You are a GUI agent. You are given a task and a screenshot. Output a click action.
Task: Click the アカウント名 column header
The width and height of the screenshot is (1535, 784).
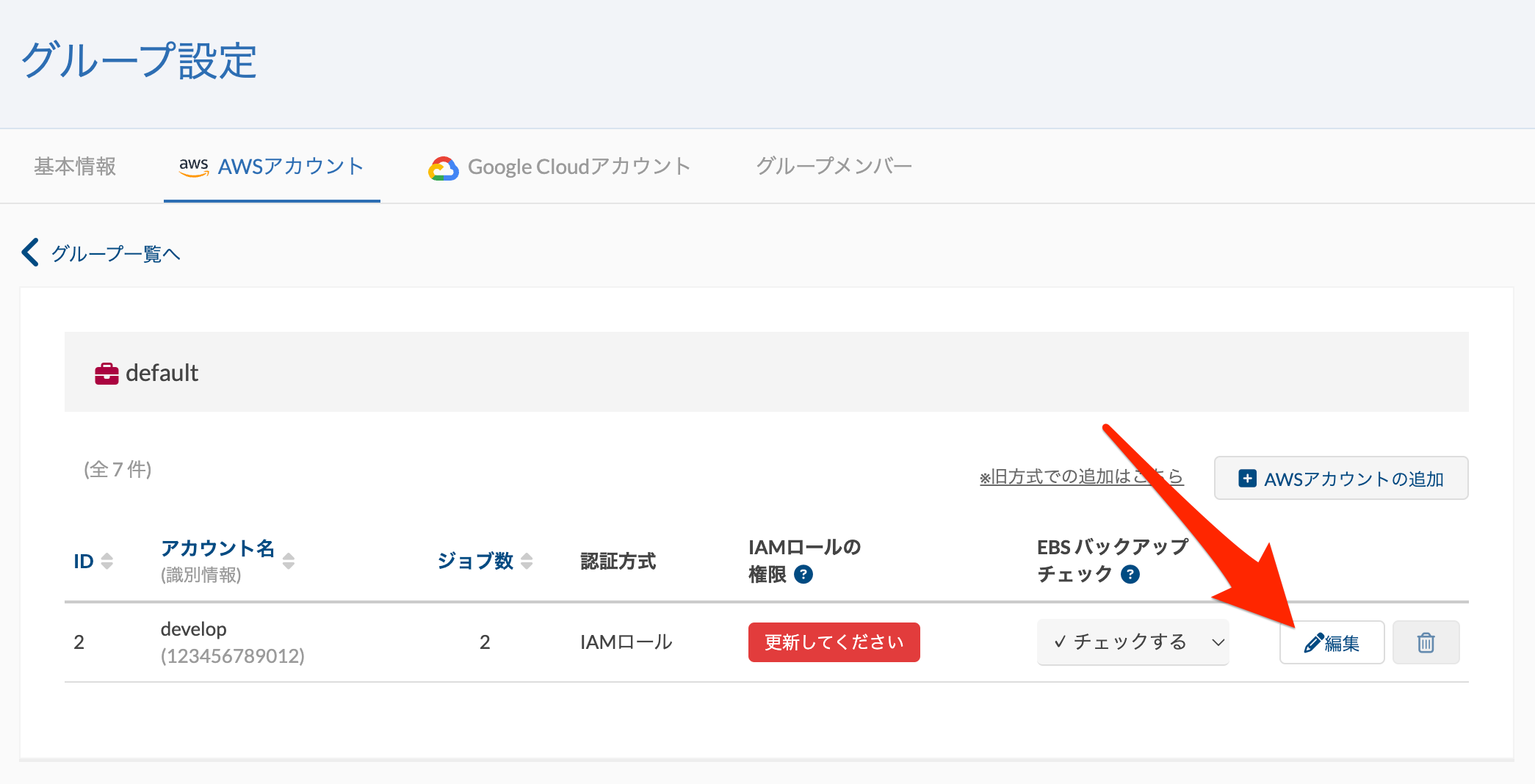click(217, 548)
